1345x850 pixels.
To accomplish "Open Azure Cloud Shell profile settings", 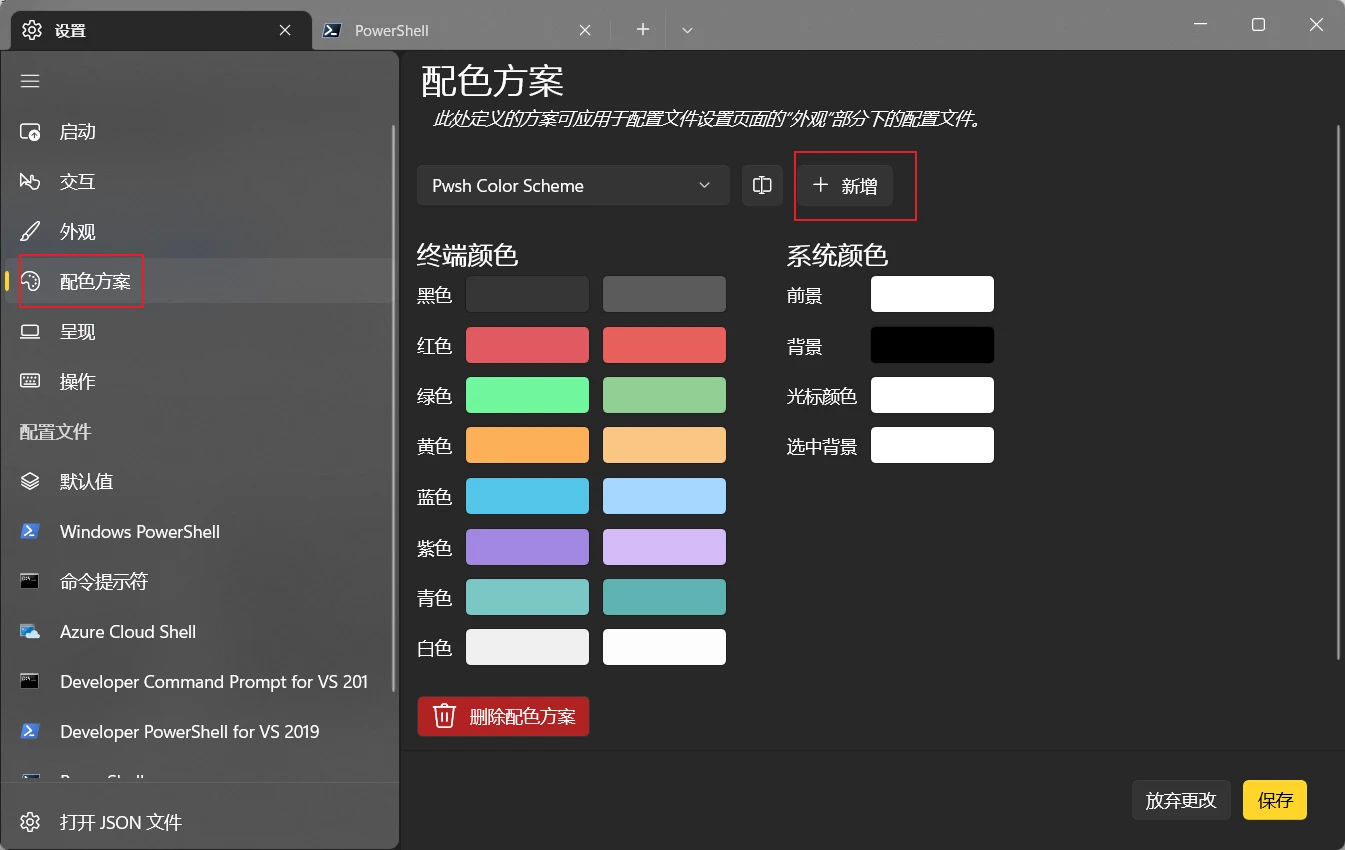I will (198, 632).
